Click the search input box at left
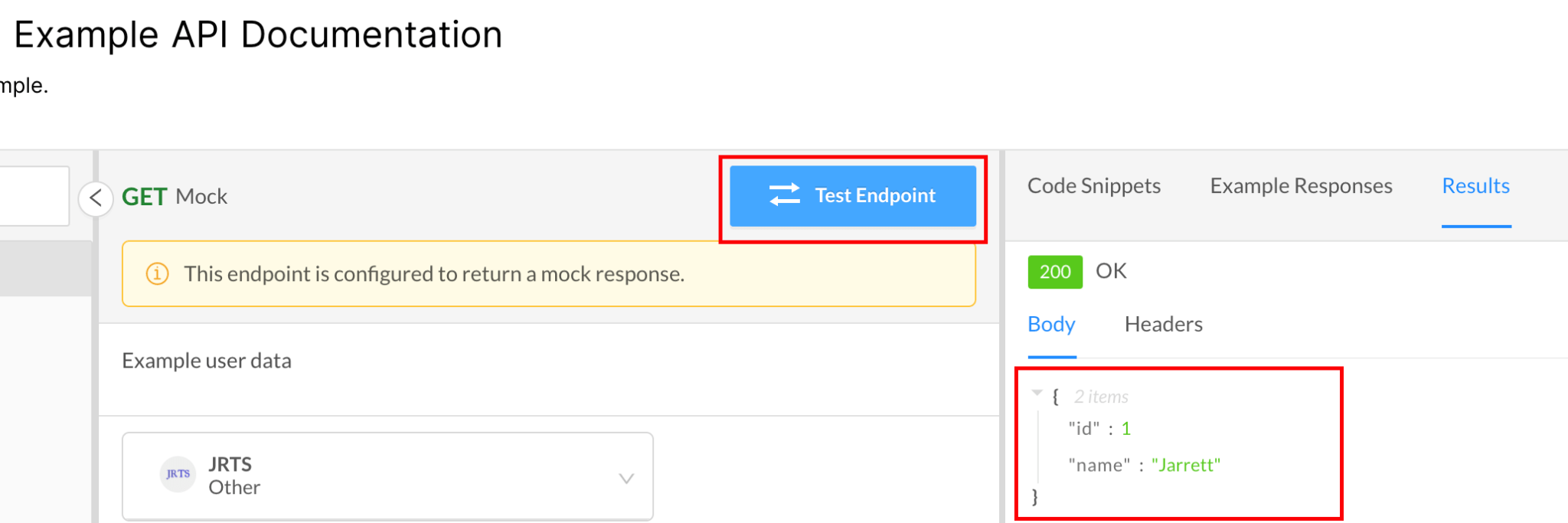This screenshot has width=1568, height=523. (x=34, y=196)
